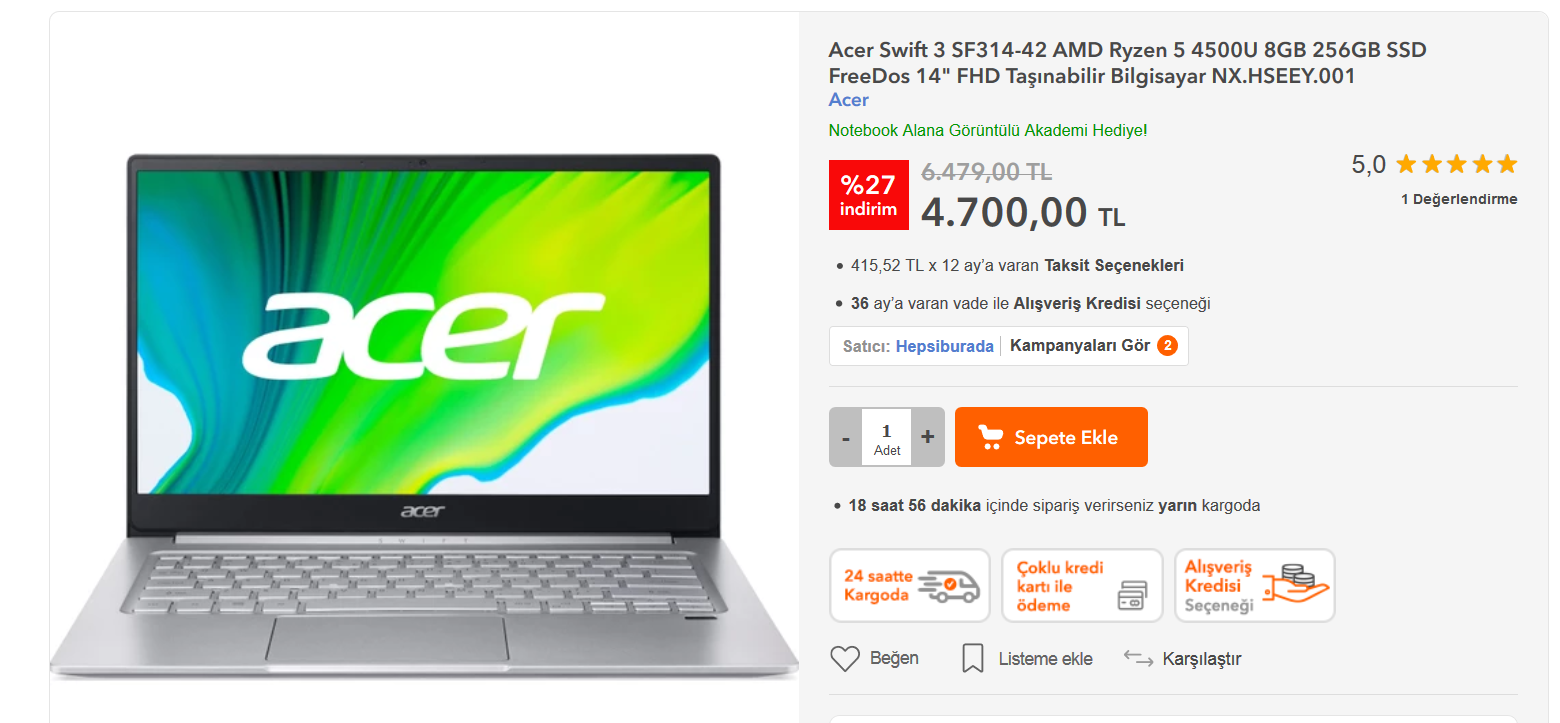Click the heart icon next to Beğen
This screenshot has width=1560, height=723.
[x=845, y=659]
